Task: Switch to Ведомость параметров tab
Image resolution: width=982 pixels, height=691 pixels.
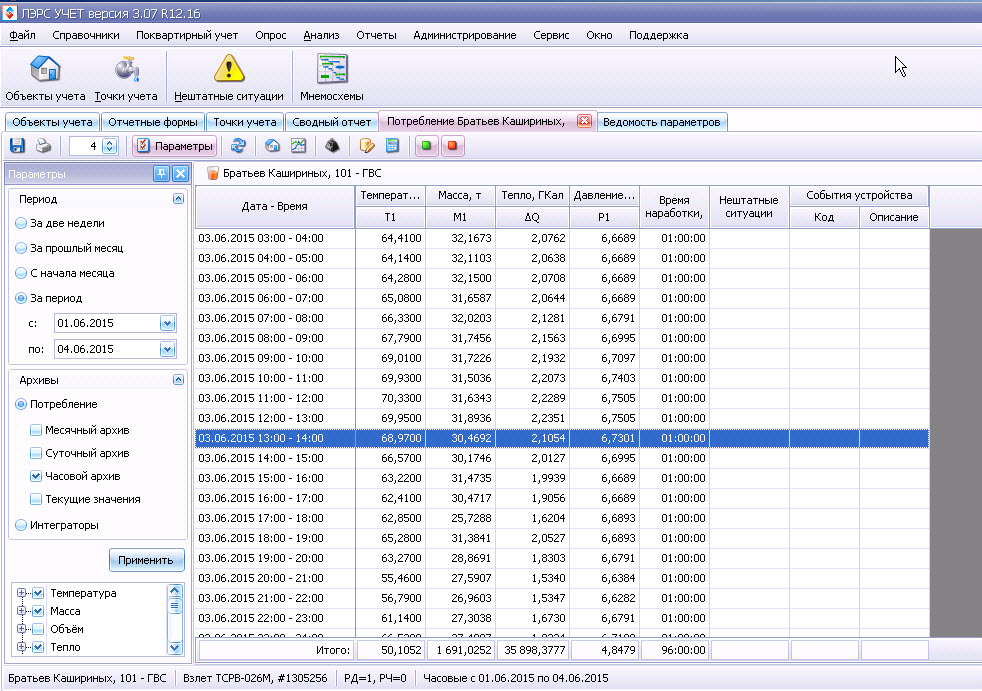Action: [661, 122]
